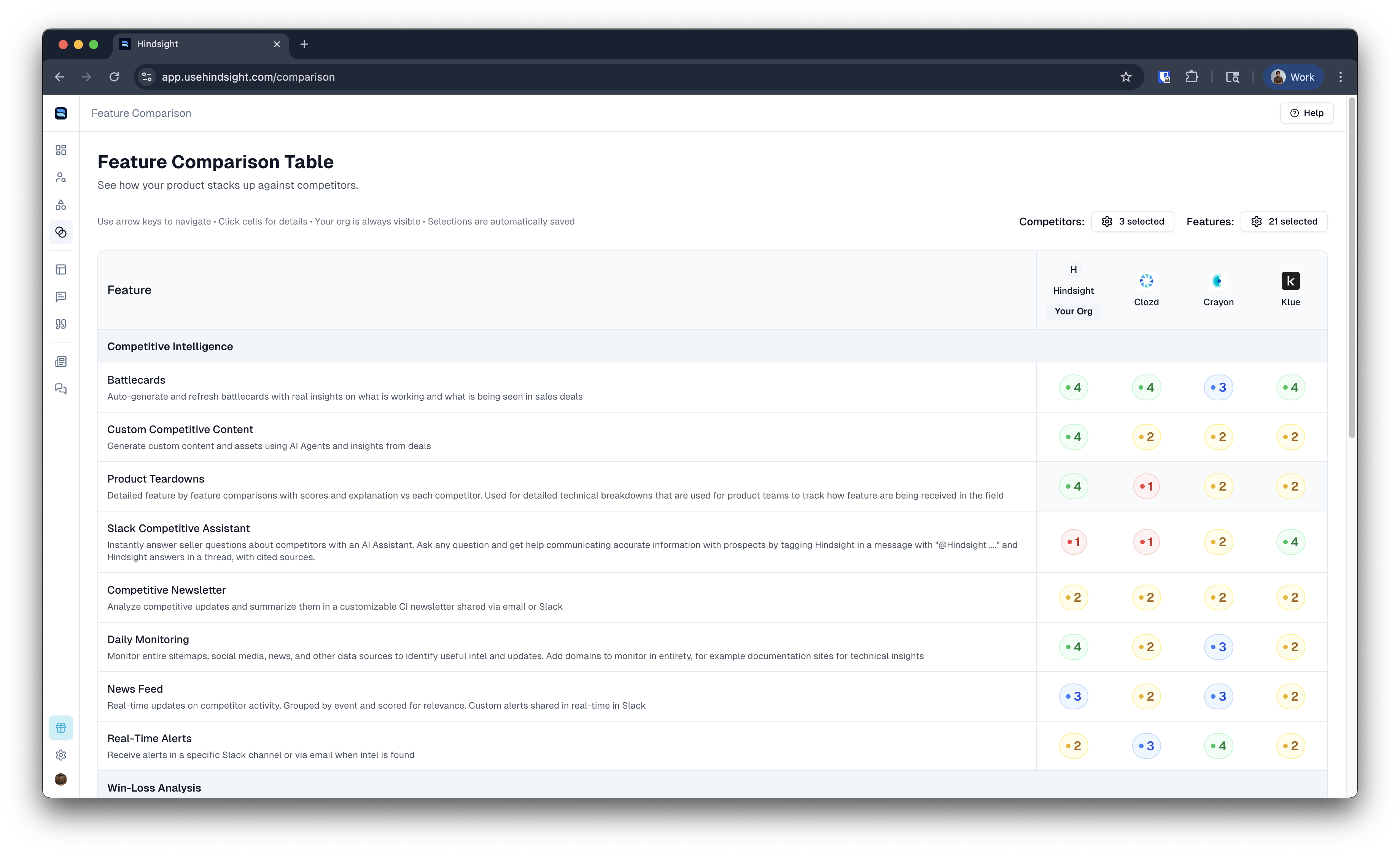This screenshot has height=854, width=1400.
Task: Close the Hindsight browser tab
Action: pyautogui.click(x=277, y=44)
